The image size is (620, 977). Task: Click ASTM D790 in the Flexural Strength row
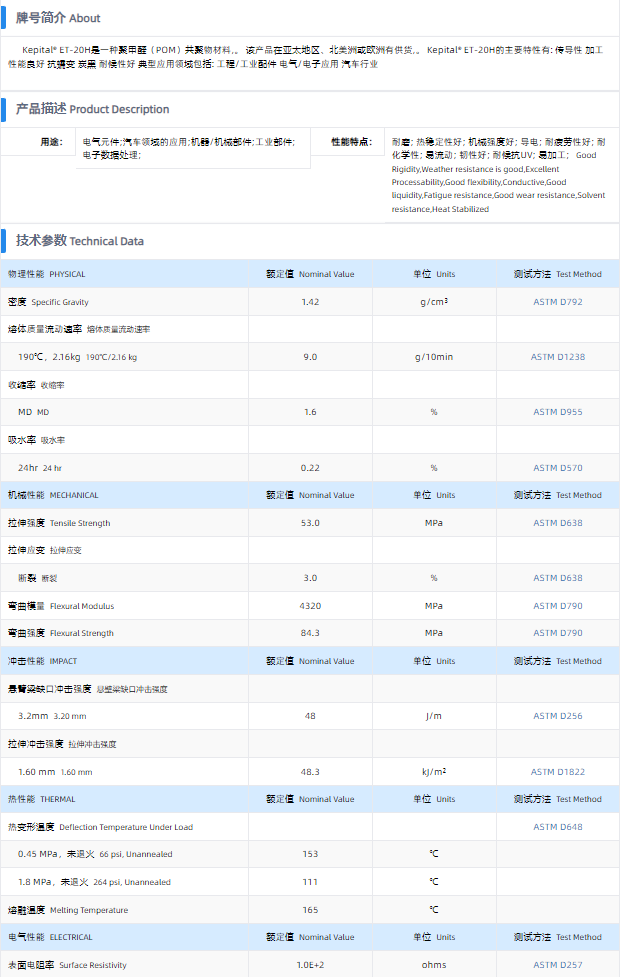point(557,633)
